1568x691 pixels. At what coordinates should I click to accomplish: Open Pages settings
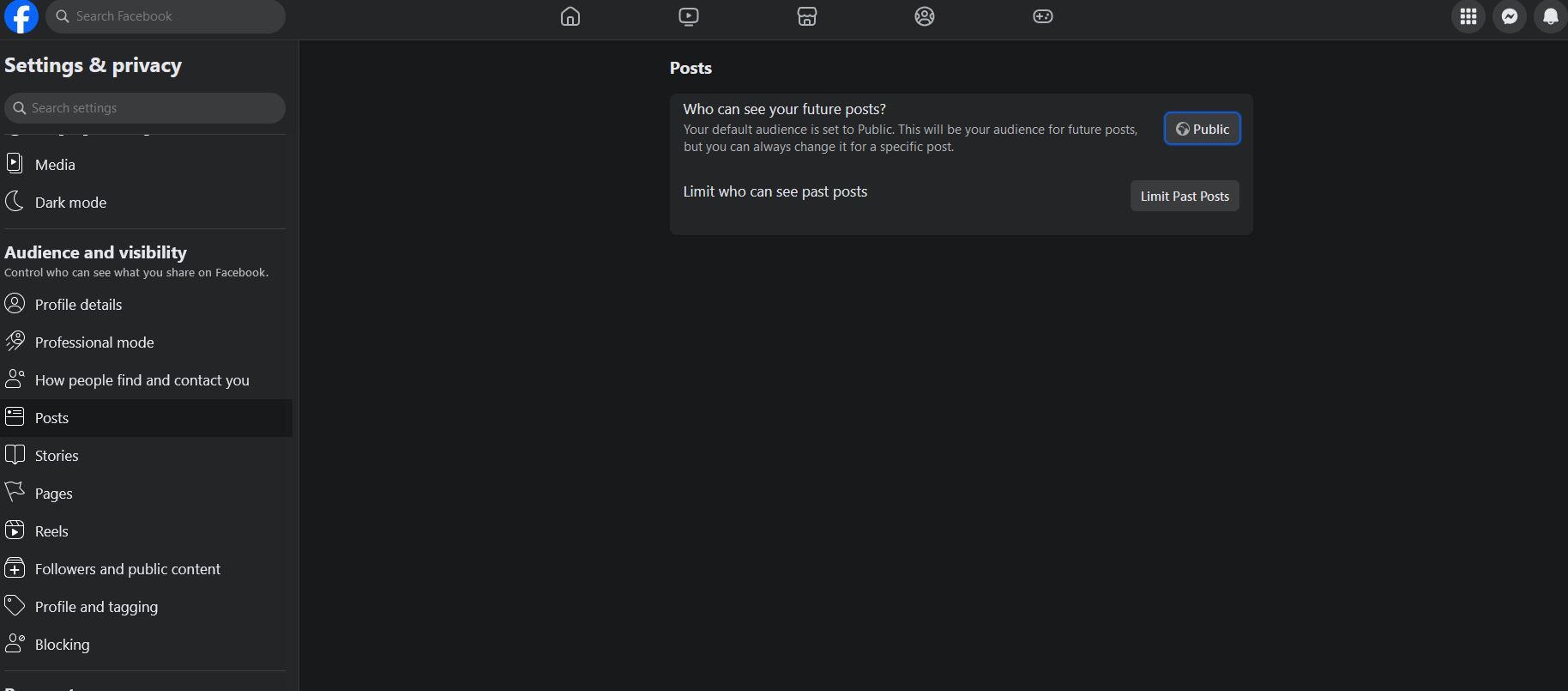tap(146, 493)
